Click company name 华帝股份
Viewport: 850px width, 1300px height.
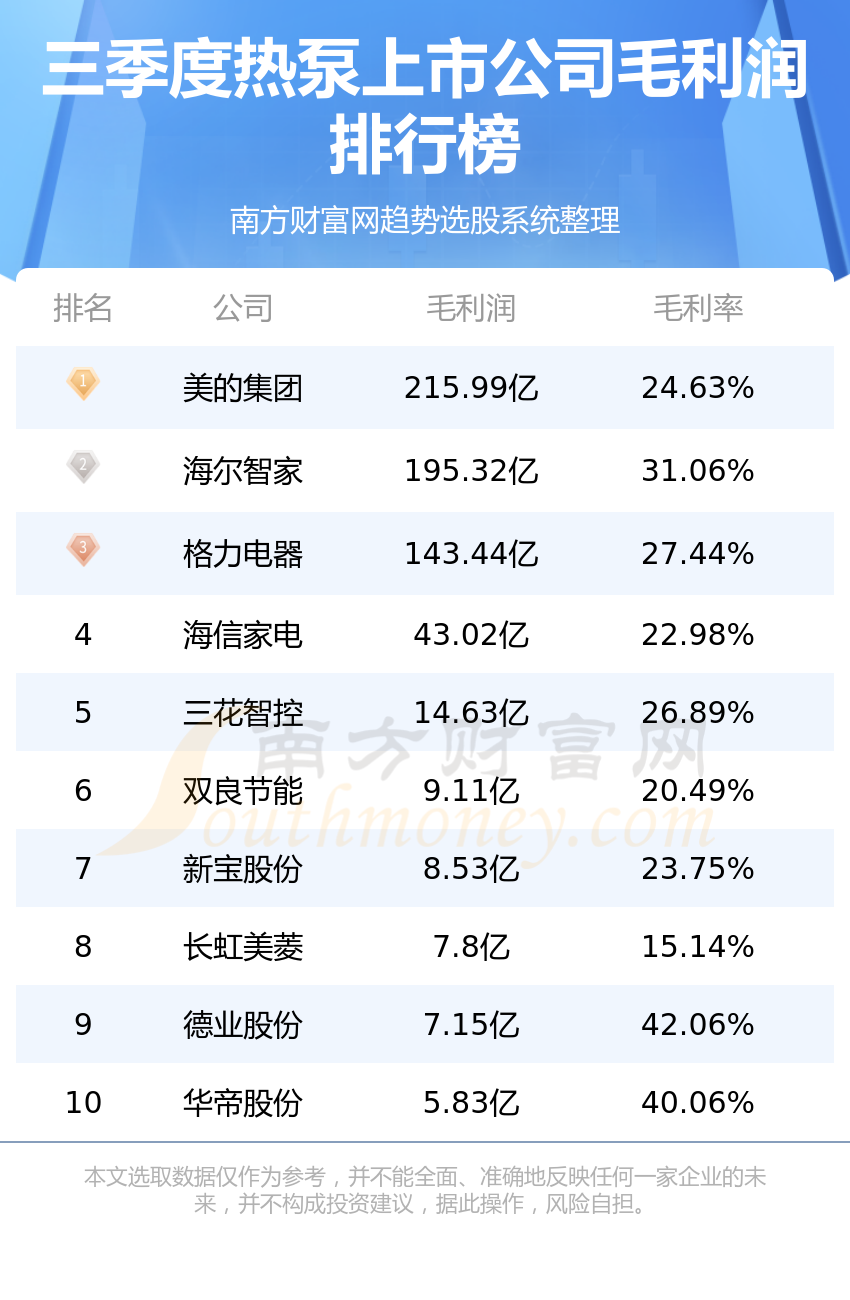(x=243, y=1103)
